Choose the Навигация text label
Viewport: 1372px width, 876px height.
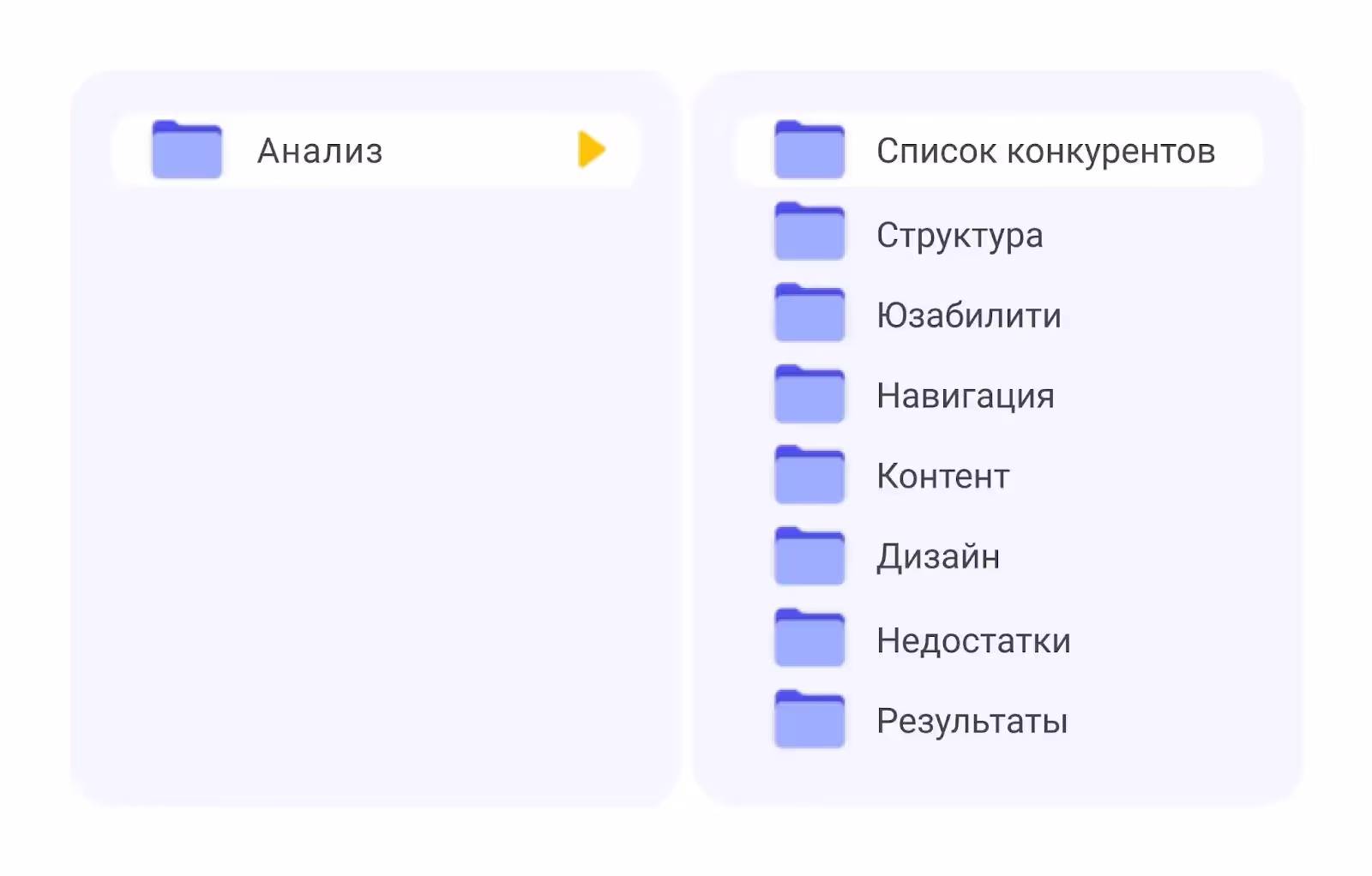[965, 396]
